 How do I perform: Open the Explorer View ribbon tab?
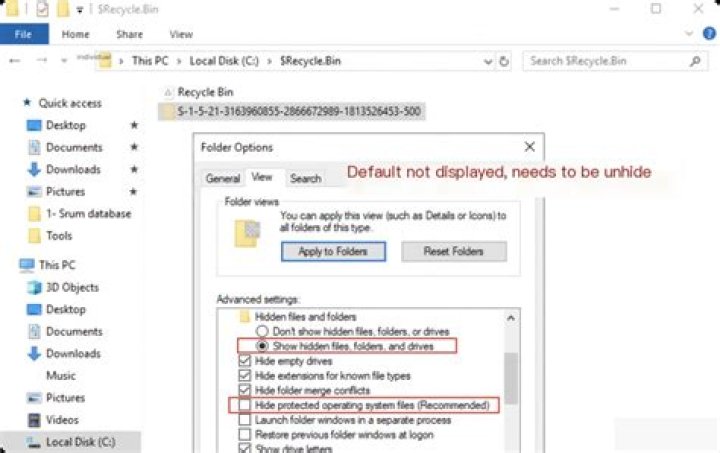pyautogui.click(x=181, y=34)
